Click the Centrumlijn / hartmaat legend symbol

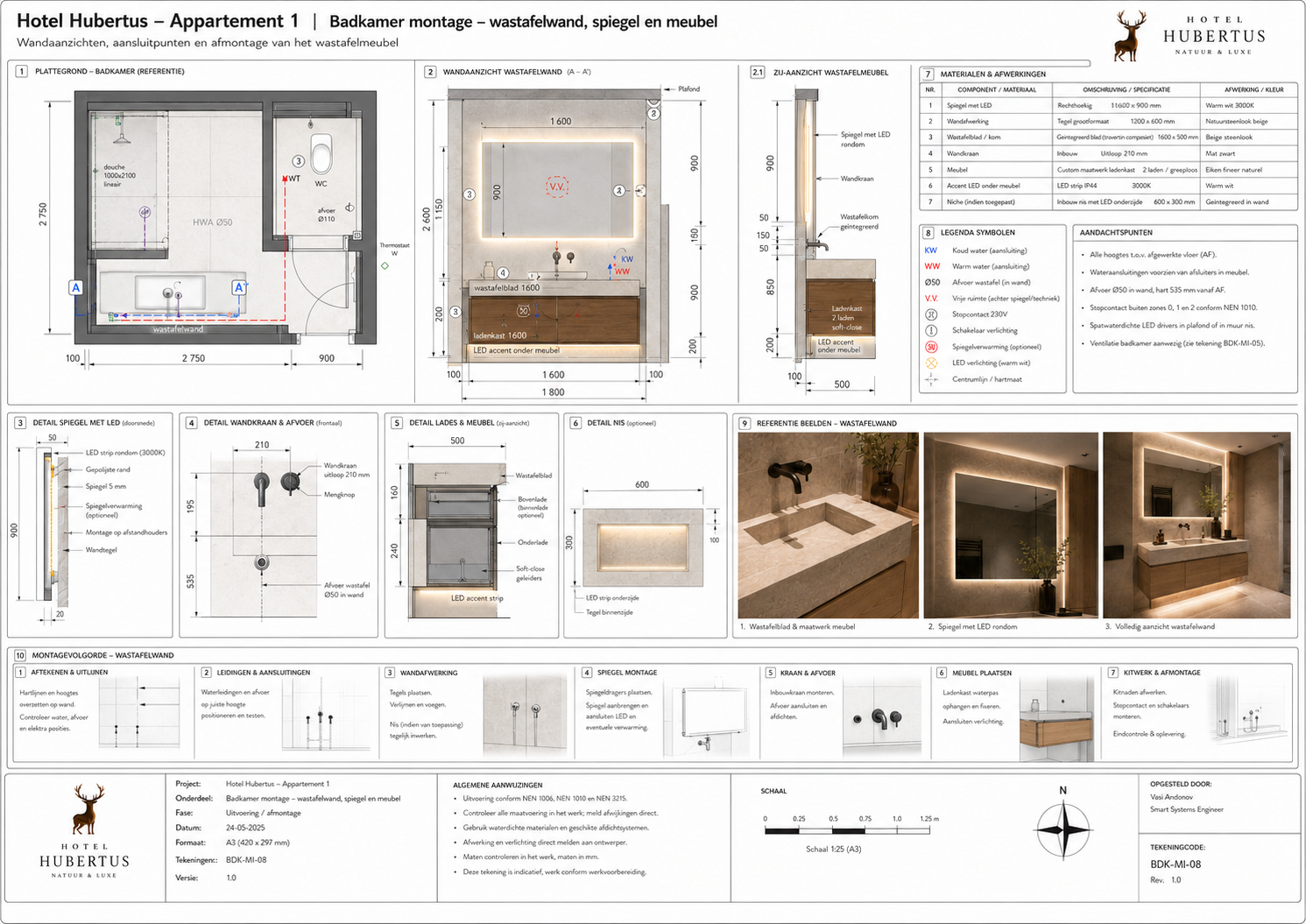(x=931, y=379)
